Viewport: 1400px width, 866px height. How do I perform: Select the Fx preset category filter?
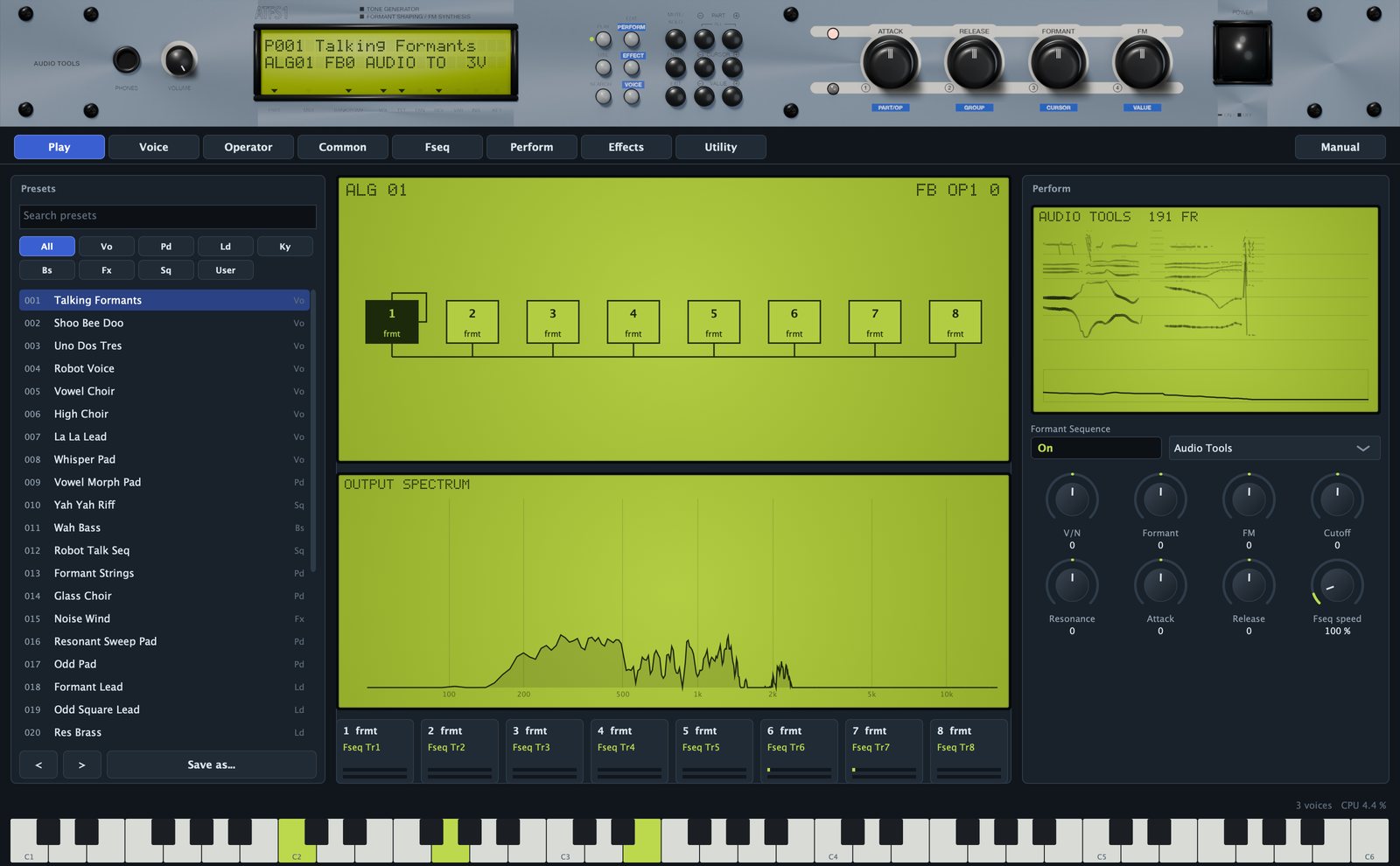107,270
